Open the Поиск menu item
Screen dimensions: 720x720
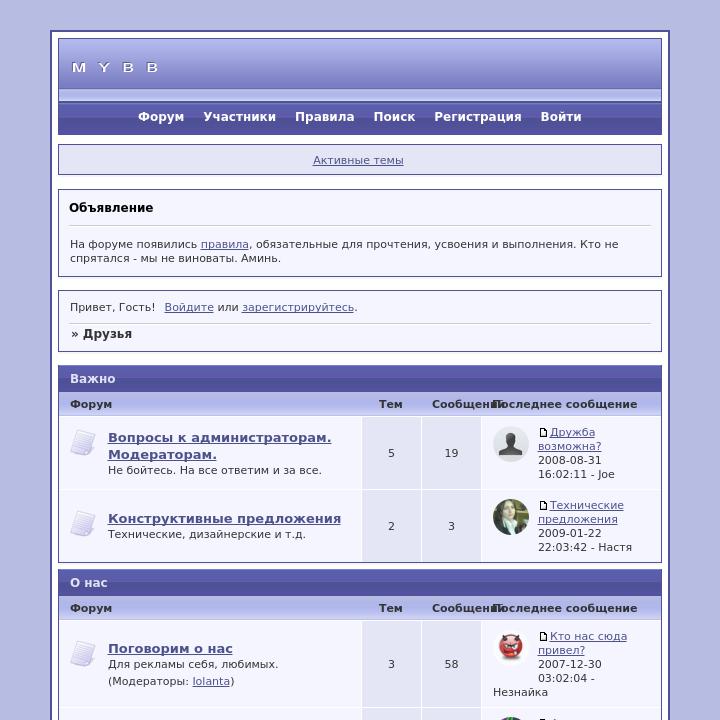(394, 117)
